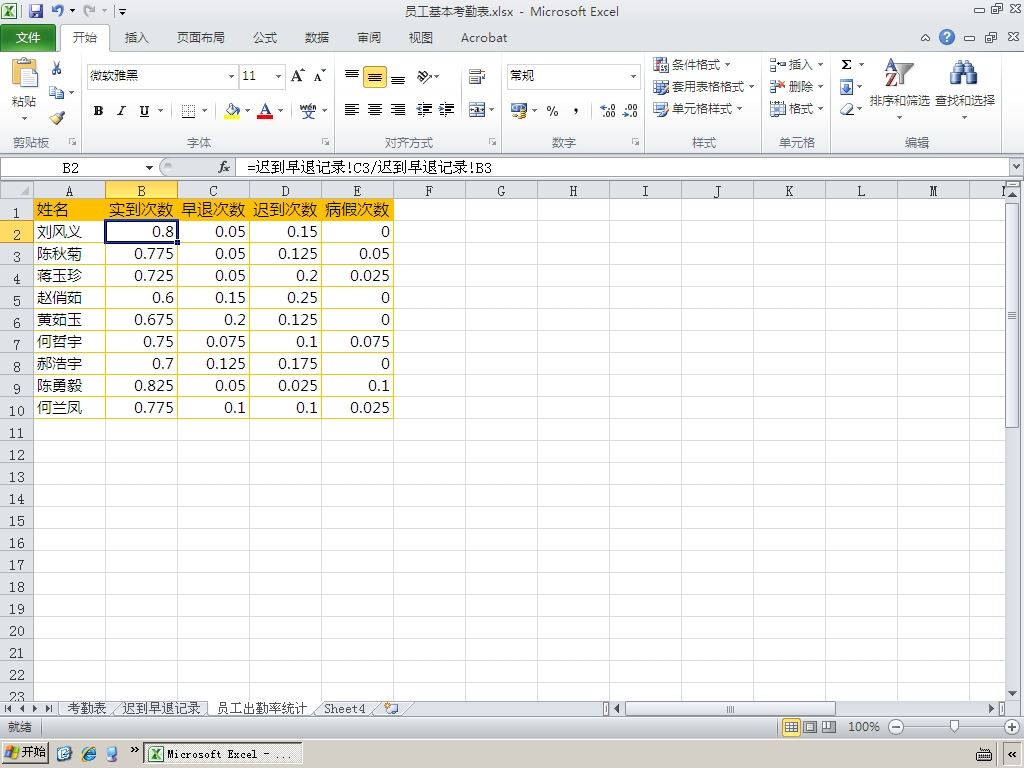1024x768 pixels.
Task: Toggle Bold formatting
Action: pos(98,110)
